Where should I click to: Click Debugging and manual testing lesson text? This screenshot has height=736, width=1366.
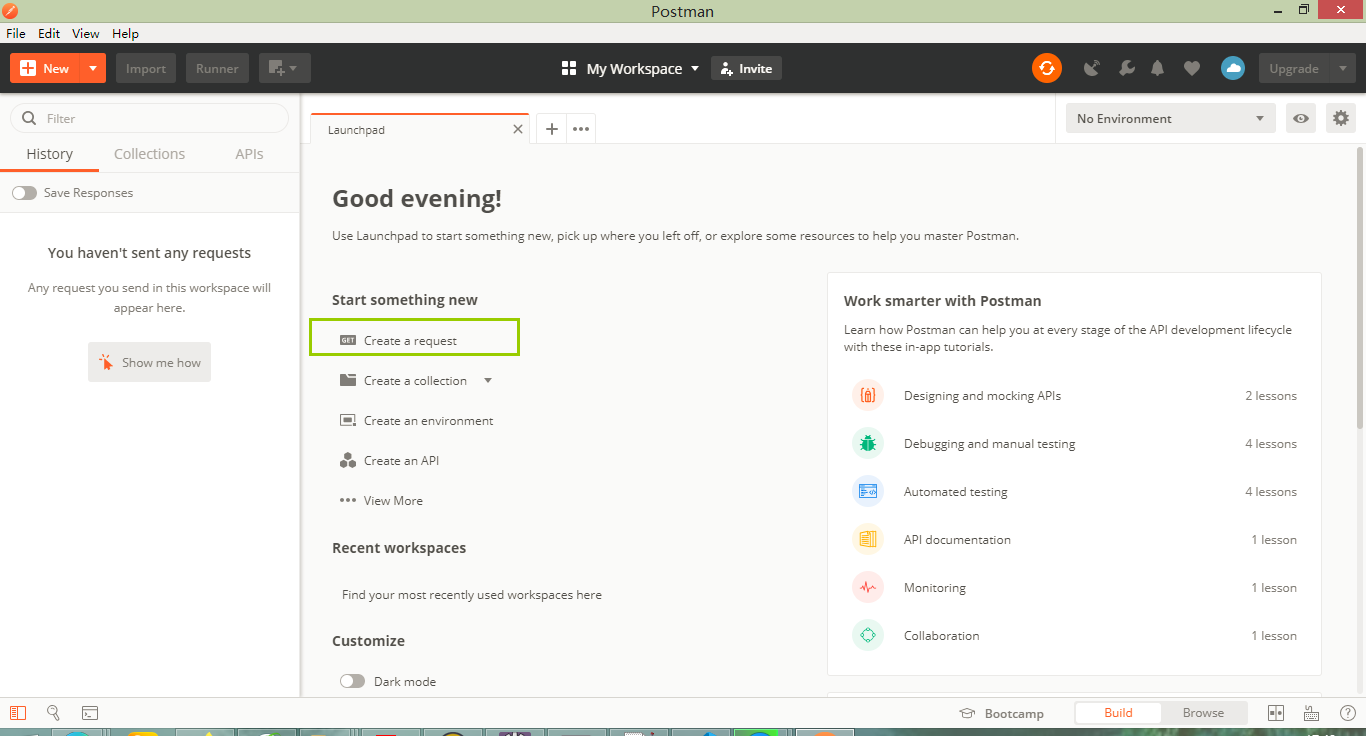989,443
